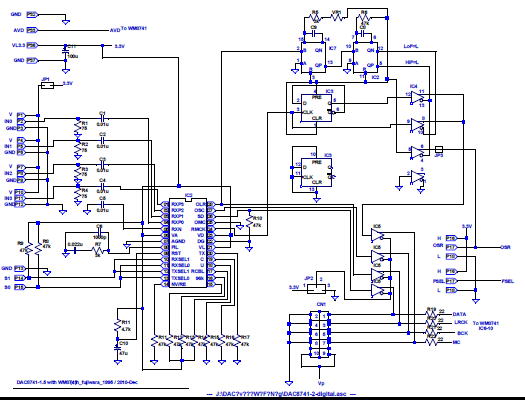Click the Vp label below CN1
Viewport: 525px width, 400px height.
coord(321,383)
